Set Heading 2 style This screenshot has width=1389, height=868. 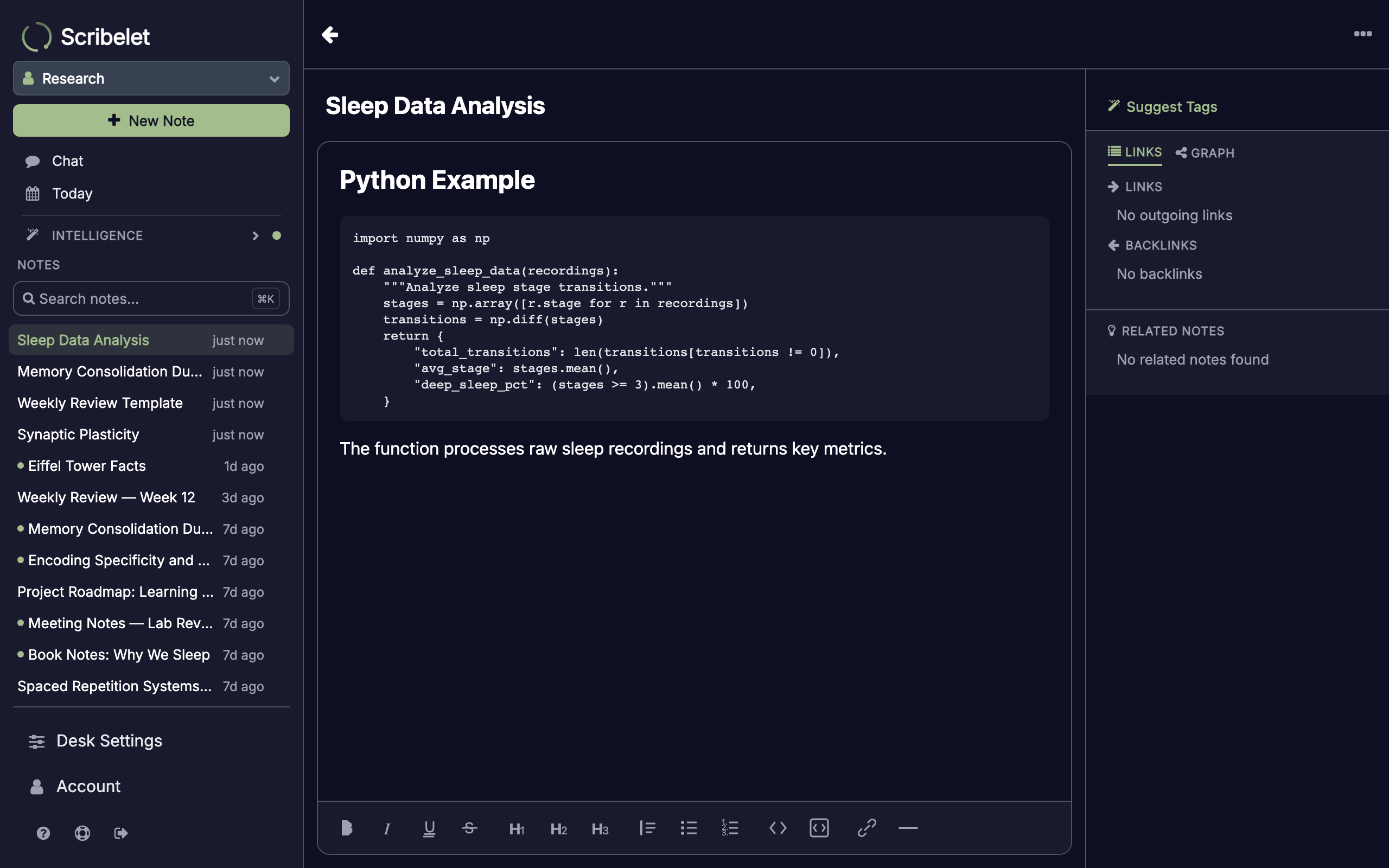(558, 828)
